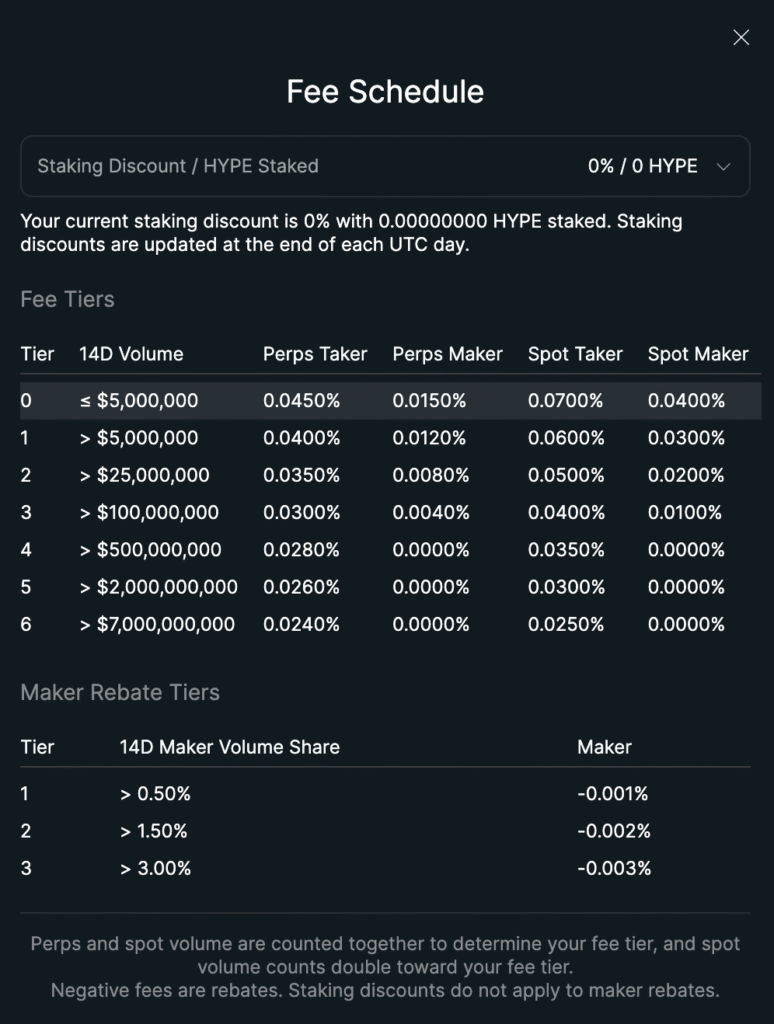Select the > $500,000,000 volume tier
This screenshot has width=774, height=1024.
150,550
